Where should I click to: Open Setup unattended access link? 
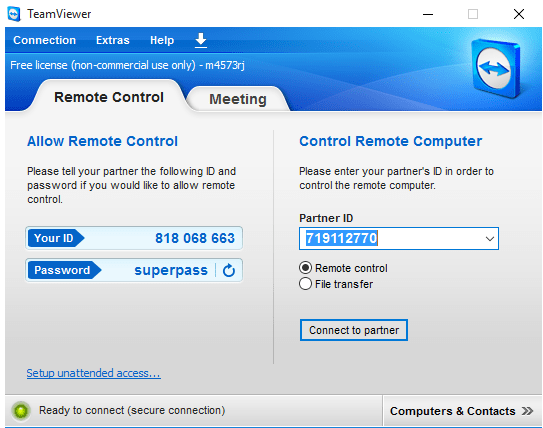point(94,373)
